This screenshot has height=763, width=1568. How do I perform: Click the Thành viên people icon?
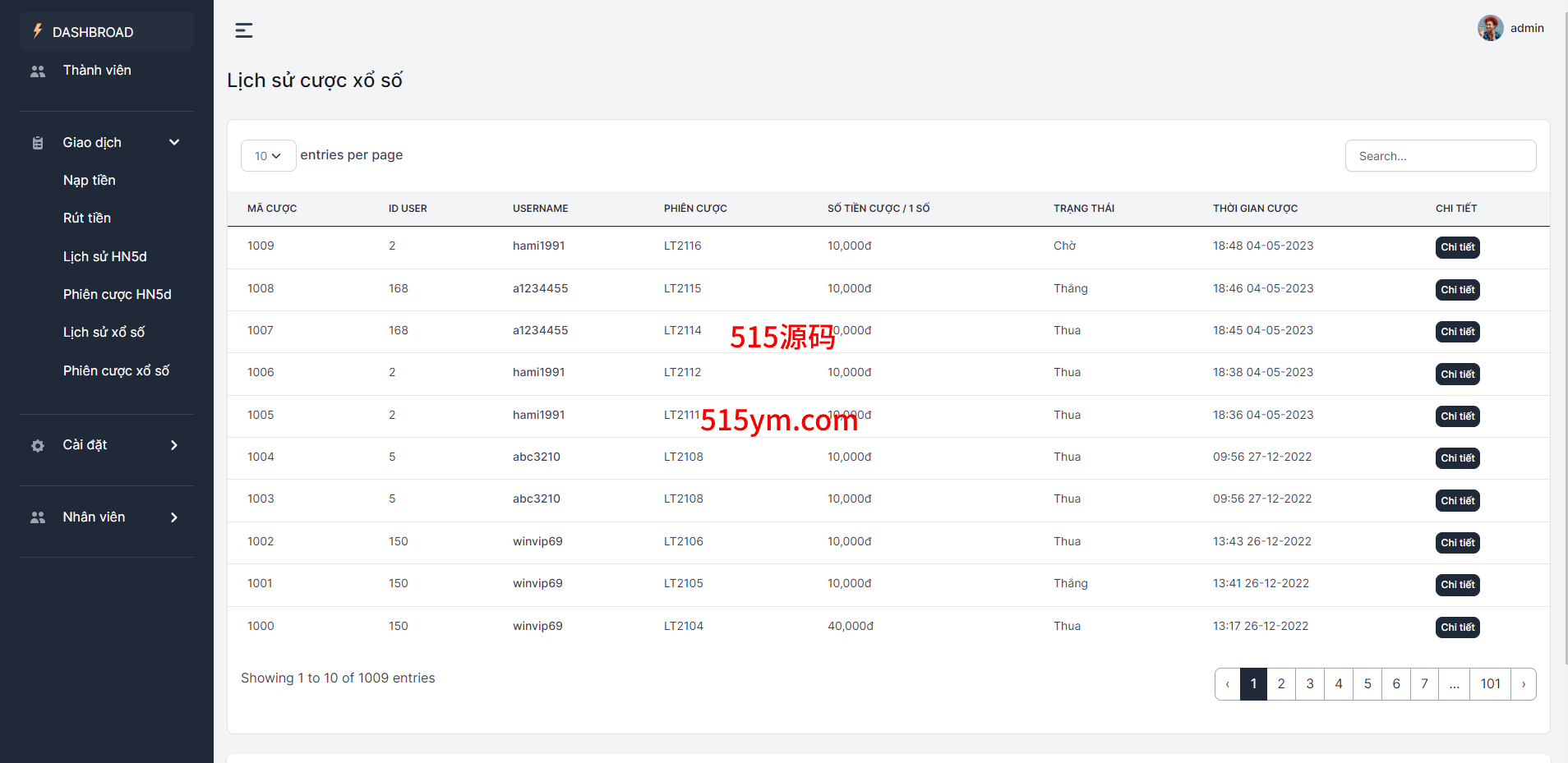coord(38,71)
